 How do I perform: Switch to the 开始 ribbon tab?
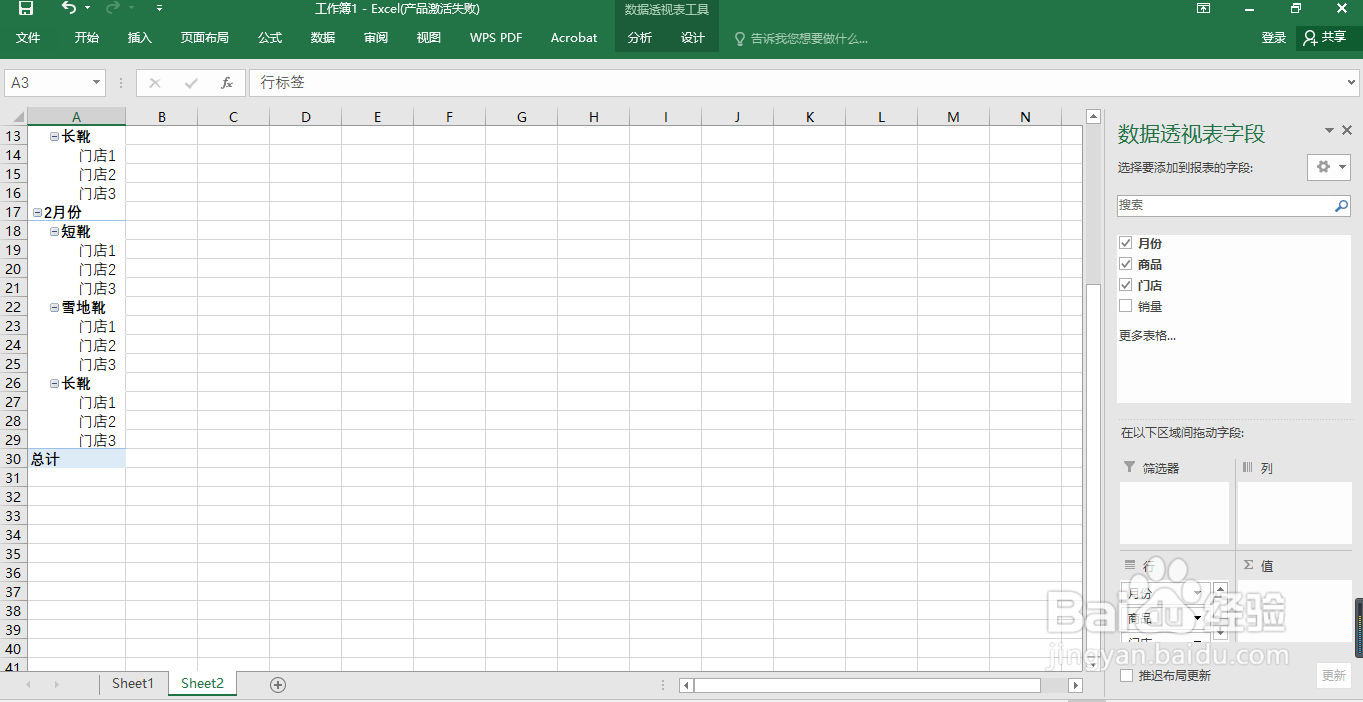(86, 38)
